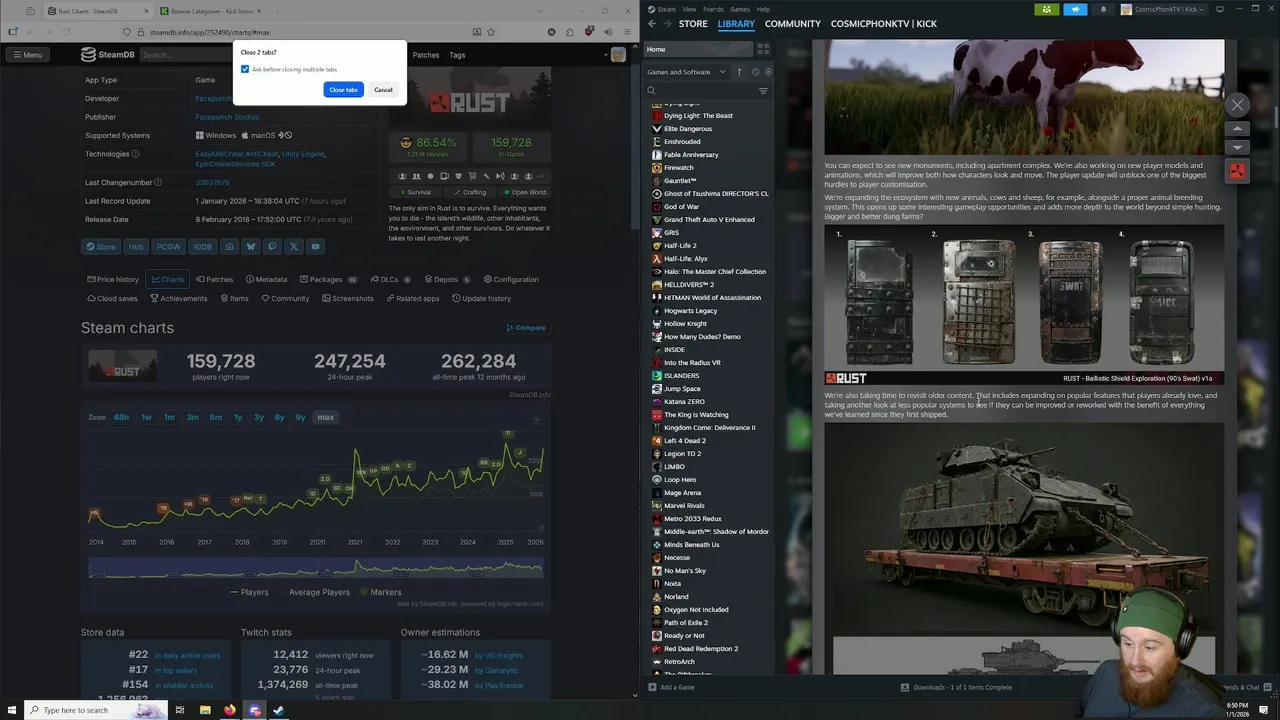Open the CosmicPhonkTV account dropdown

click(1163, 9)
